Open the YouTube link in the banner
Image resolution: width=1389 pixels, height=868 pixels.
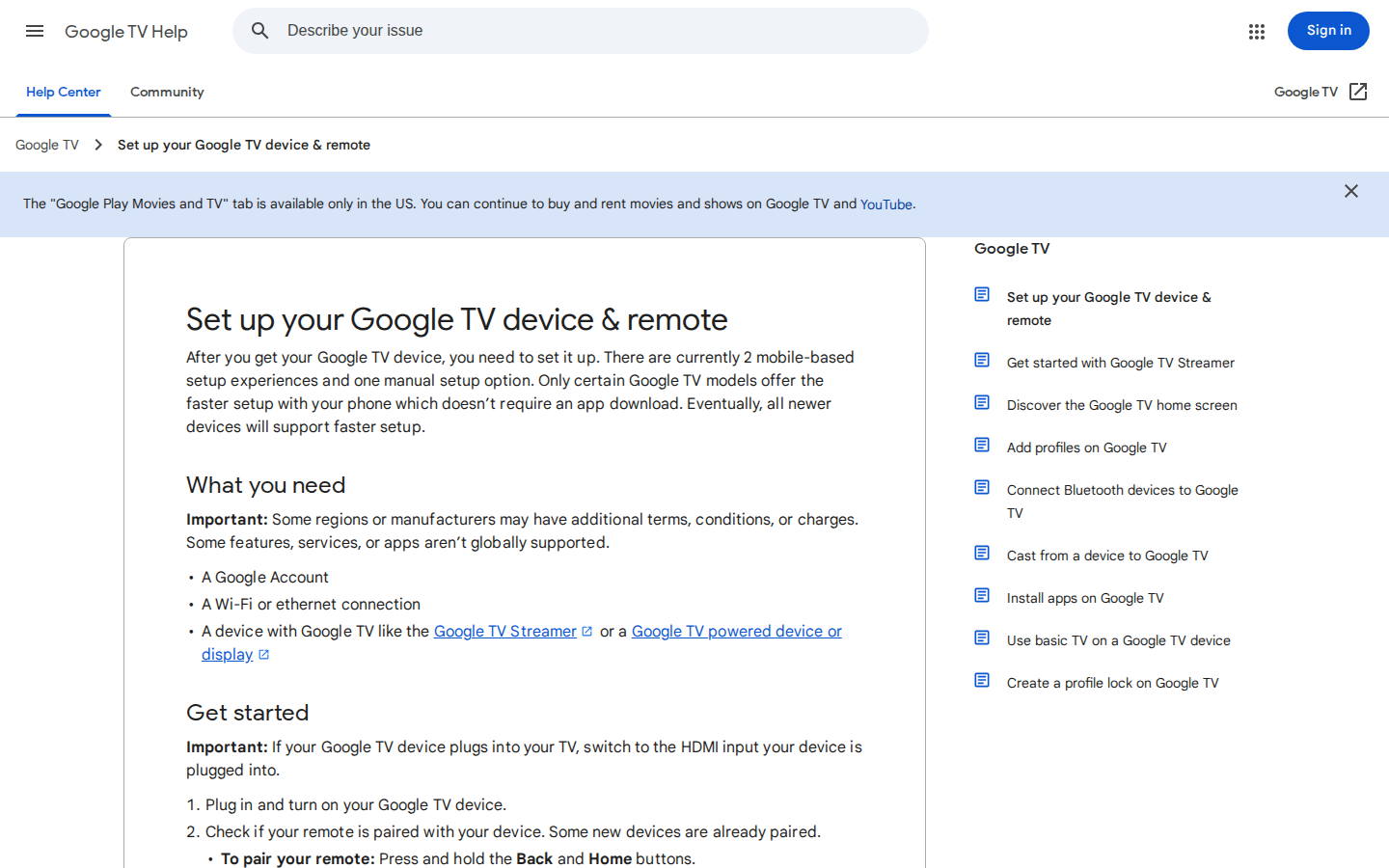point(885,204)
